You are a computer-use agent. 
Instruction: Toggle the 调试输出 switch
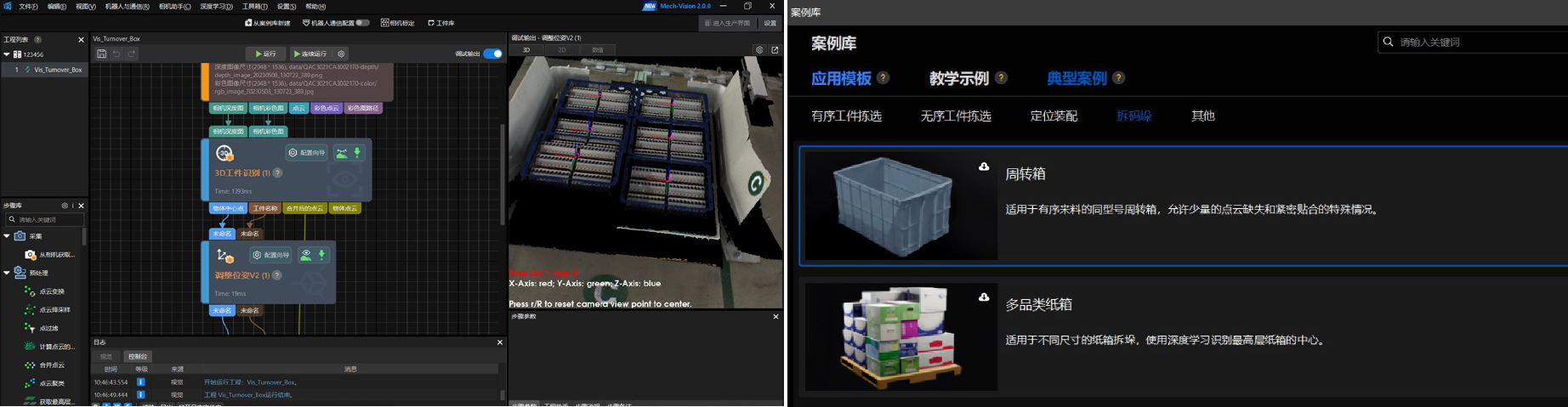tap(493, 54)
